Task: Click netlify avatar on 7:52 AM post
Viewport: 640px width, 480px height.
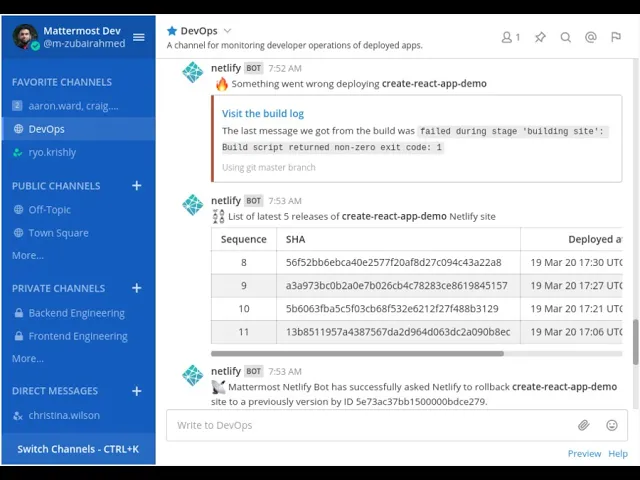Action: coord(193,72)
